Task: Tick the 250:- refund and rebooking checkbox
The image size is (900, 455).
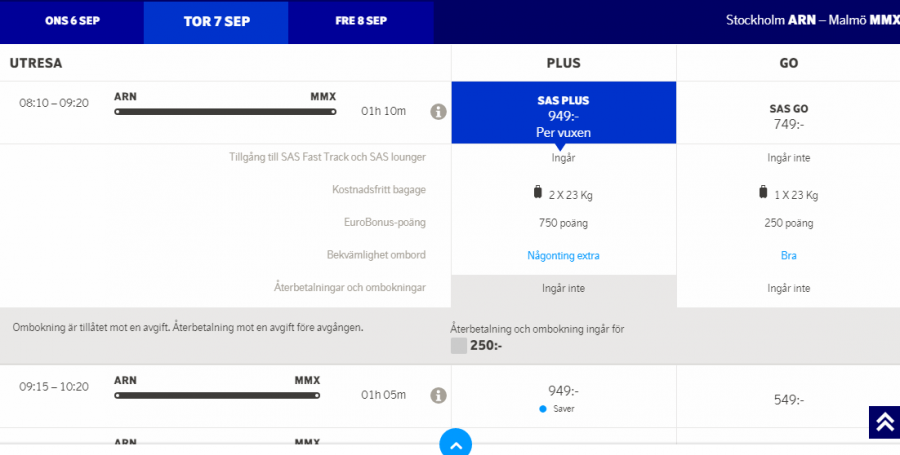Action: tap(459, 346)
